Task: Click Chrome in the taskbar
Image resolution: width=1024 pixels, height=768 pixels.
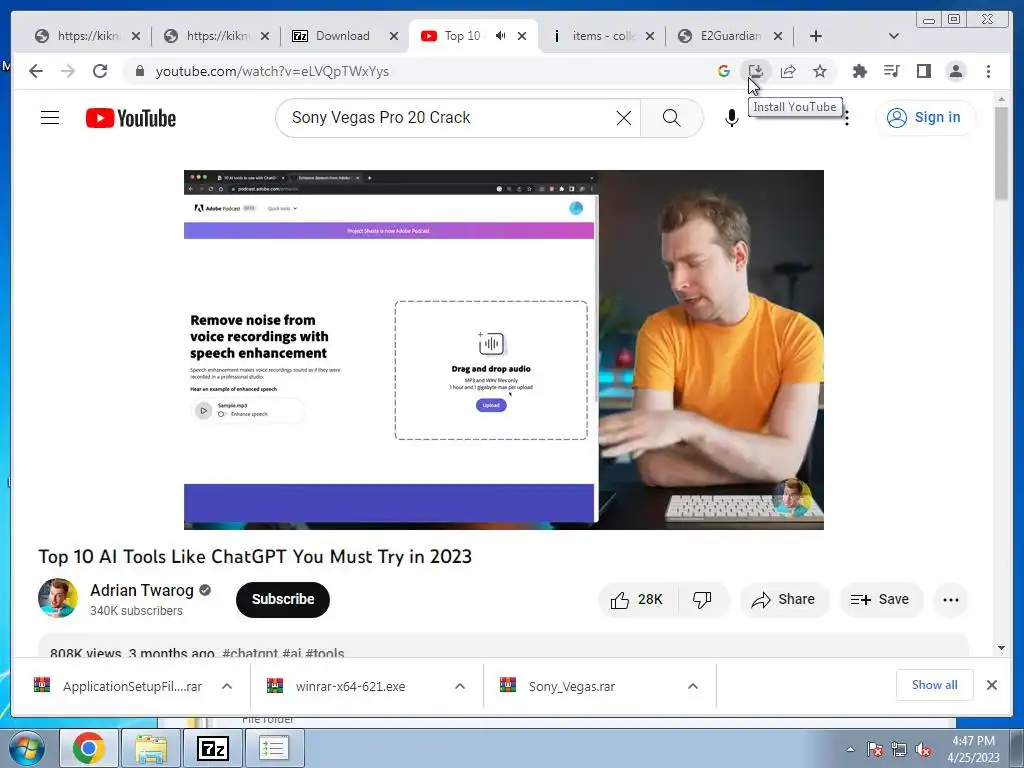Action: pyautogui.click(x=89, y=748)
